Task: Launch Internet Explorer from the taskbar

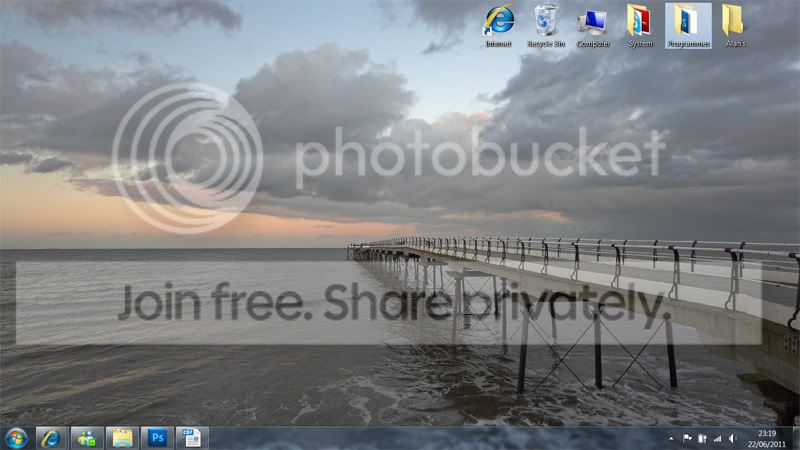Action: [51, 437]
